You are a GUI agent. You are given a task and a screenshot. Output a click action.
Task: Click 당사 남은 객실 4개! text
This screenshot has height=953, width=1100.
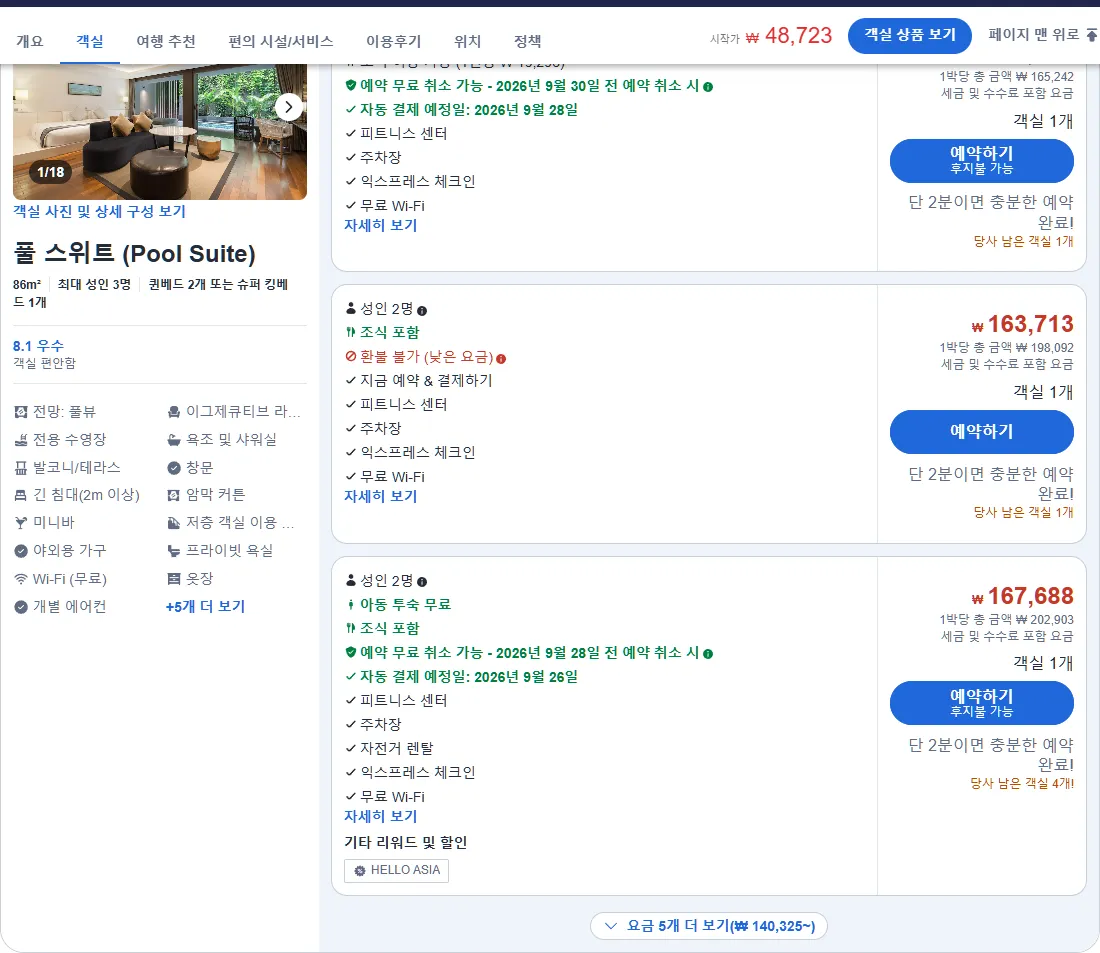(x=1021, y=783)
